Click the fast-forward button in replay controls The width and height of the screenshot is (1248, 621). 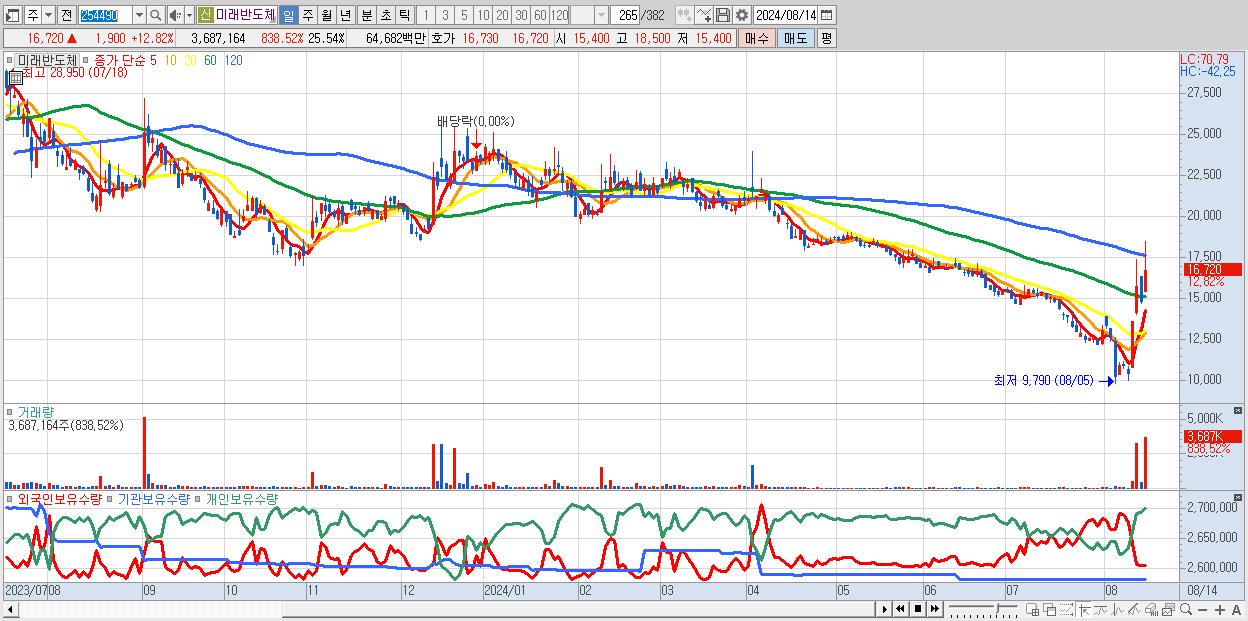pyautogui.click(x=934, y=609)
